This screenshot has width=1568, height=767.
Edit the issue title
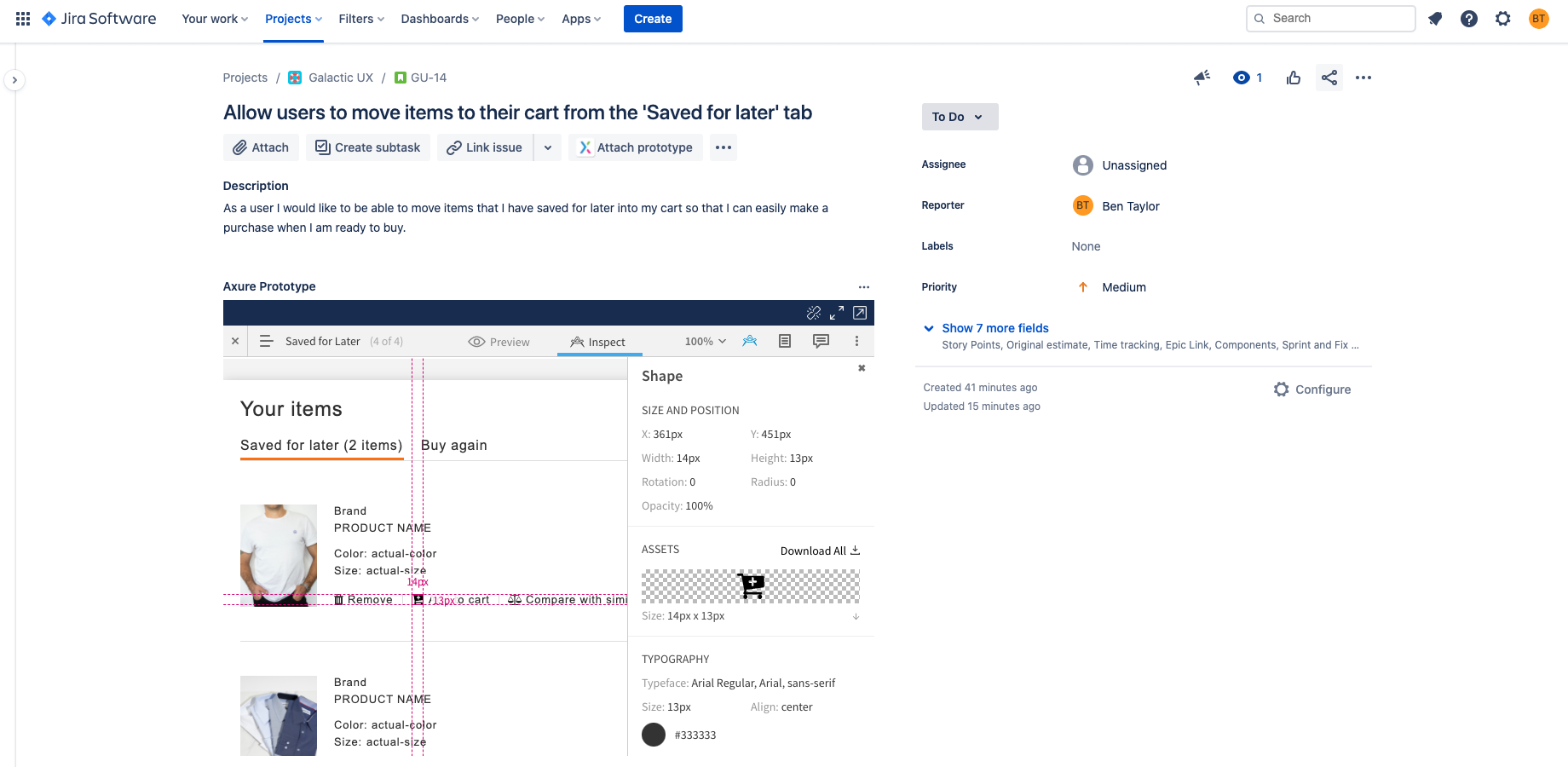(x=517, y=112)
